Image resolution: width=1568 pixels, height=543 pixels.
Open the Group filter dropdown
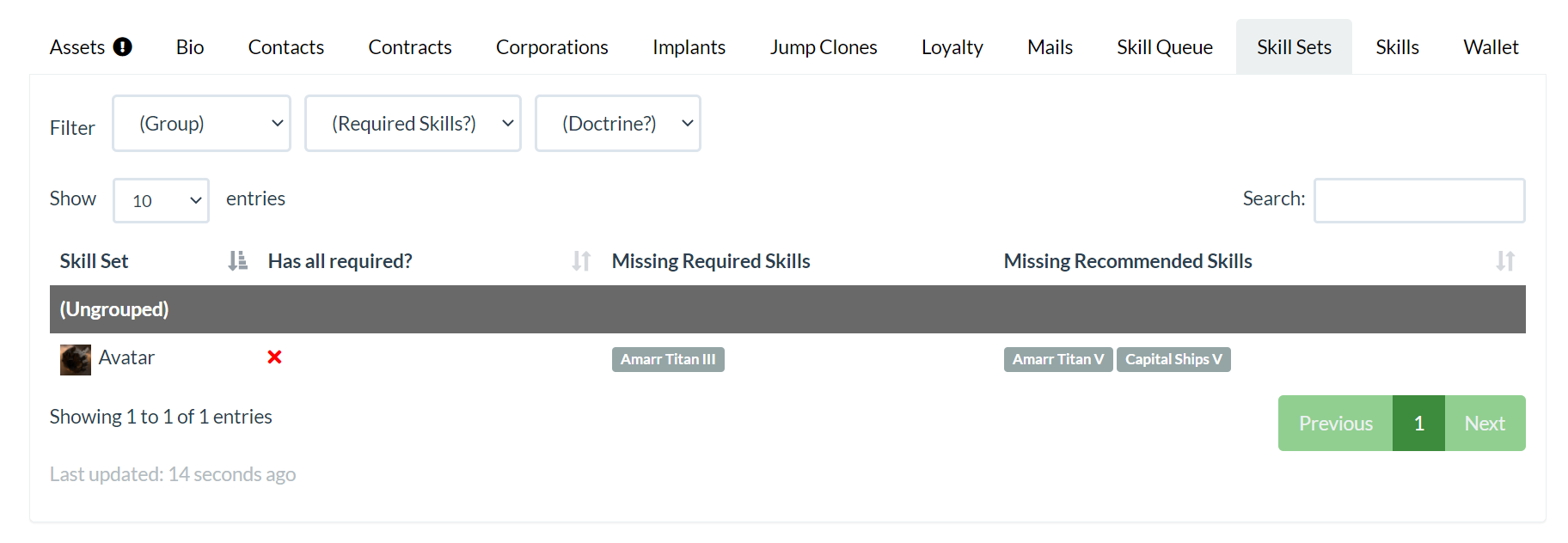tap(201, 123)
